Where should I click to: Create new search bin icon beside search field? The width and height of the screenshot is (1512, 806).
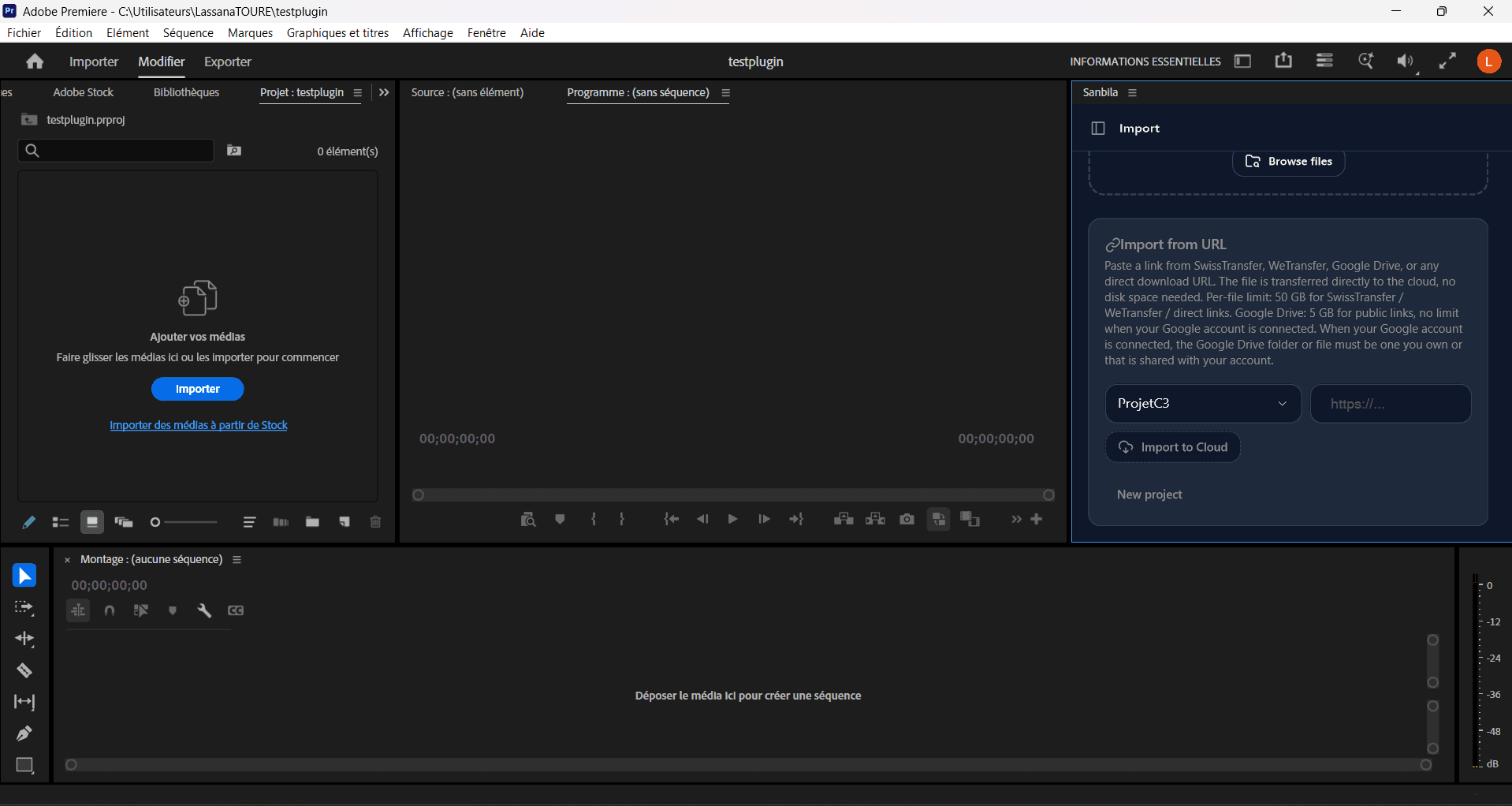pyautogui.click(x=234, y=151)
